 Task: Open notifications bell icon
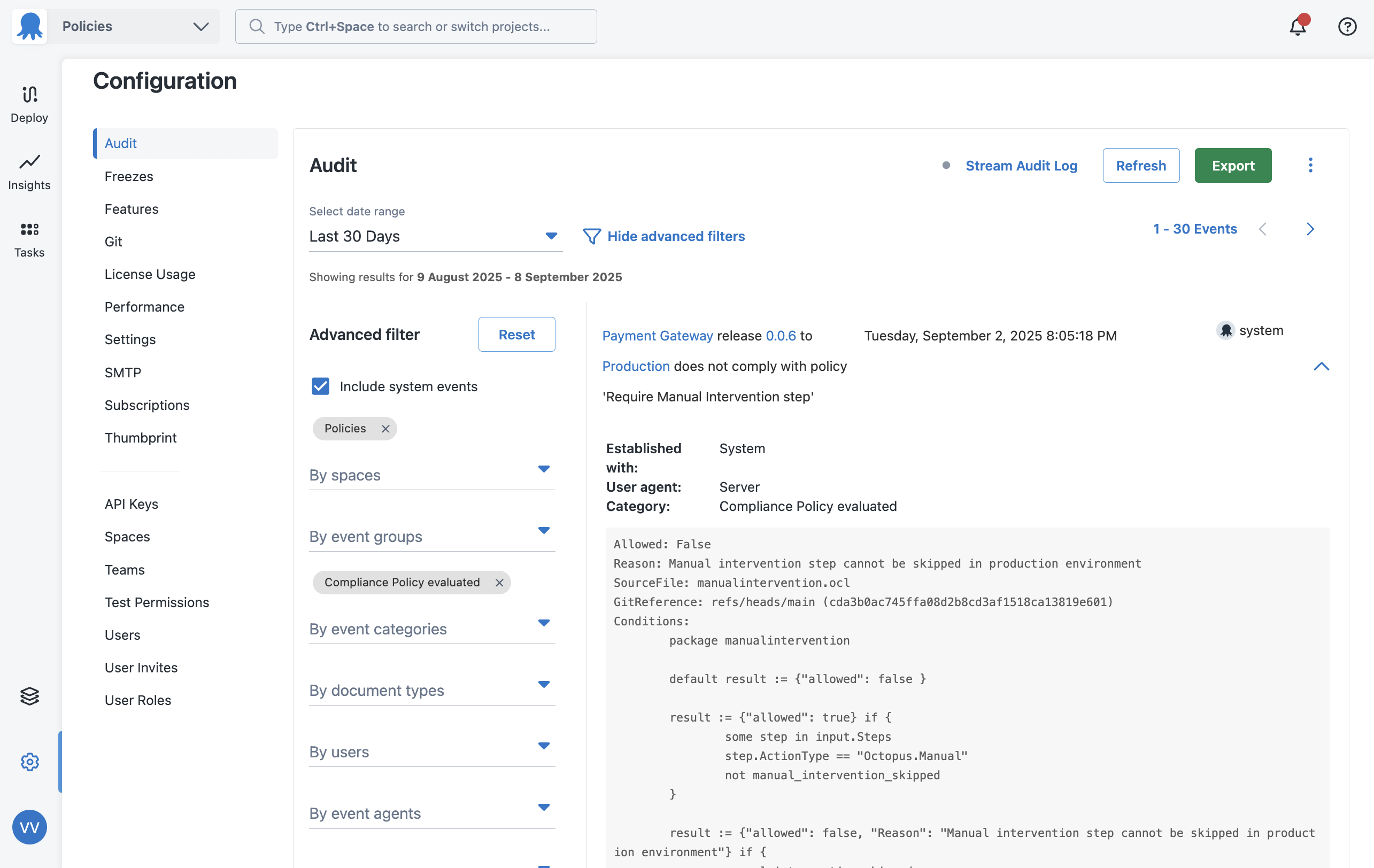point(1298,26)
